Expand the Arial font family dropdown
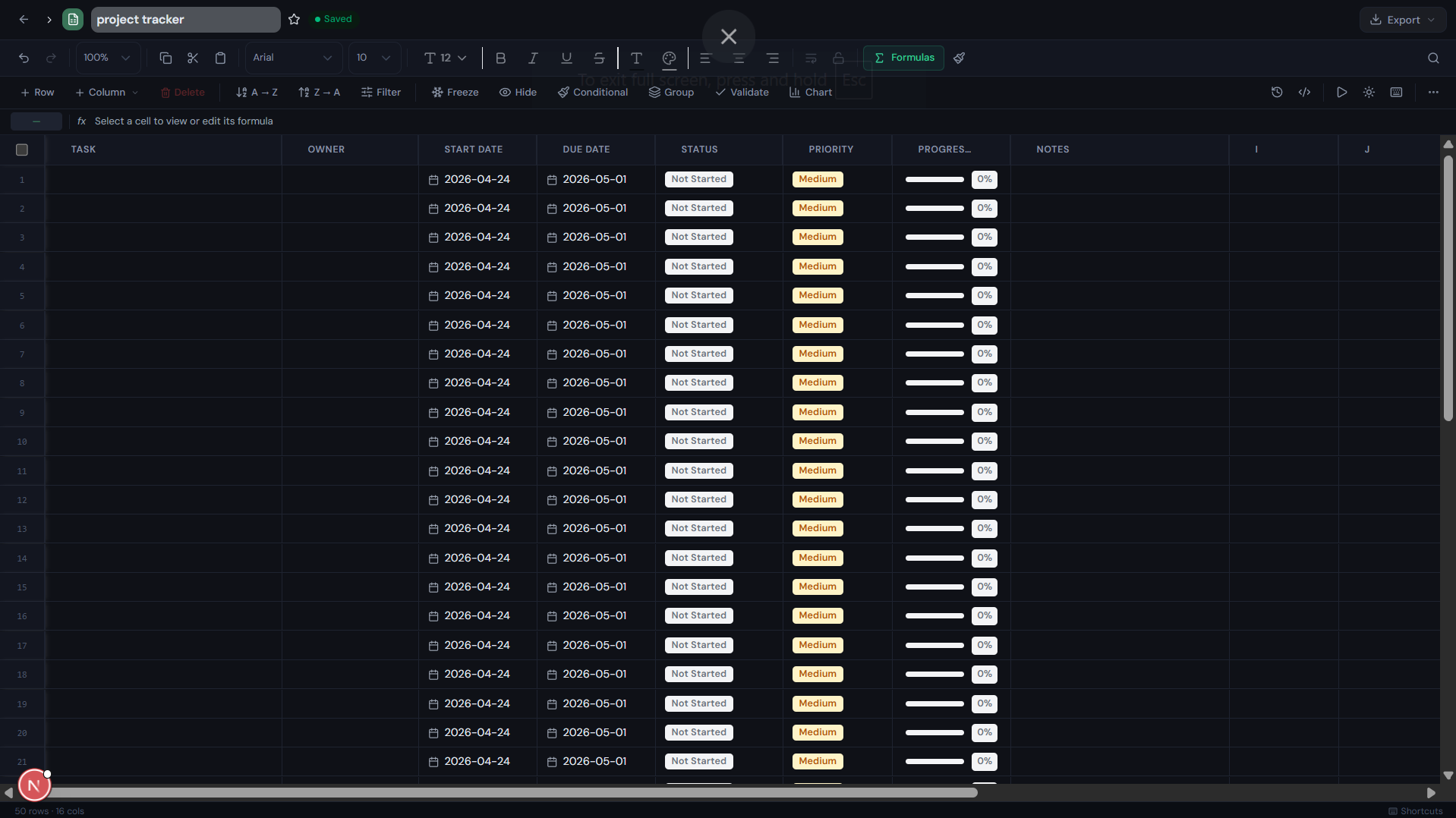1456x818 pixels. tap(292, 58)
